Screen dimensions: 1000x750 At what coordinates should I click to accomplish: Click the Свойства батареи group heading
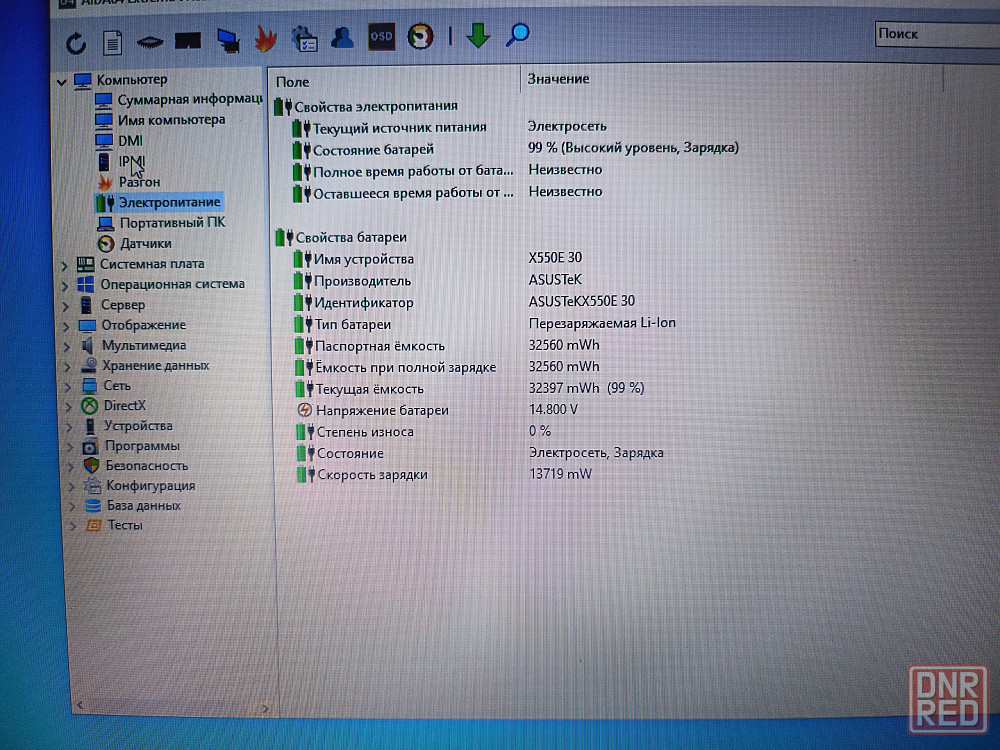point(351,237)
